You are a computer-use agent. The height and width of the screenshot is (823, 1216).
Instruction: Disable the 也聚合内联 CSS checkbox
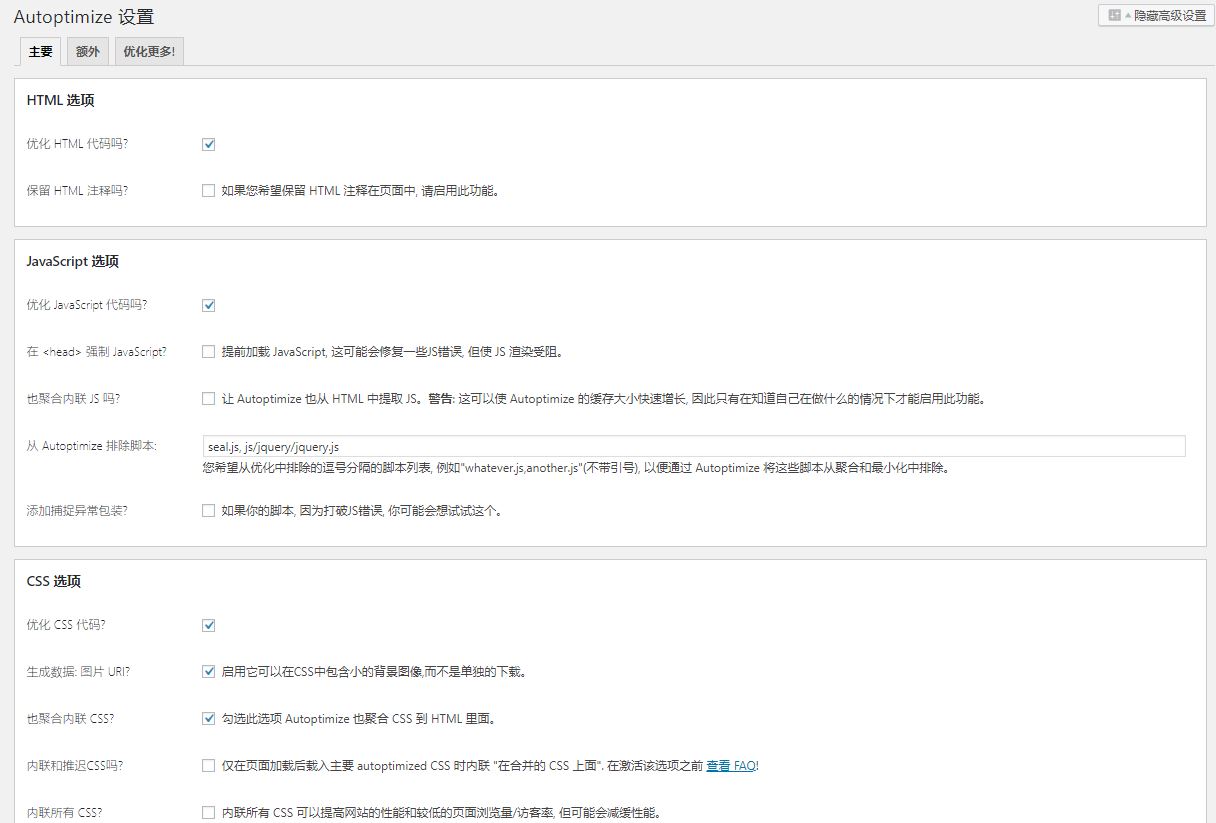pos(208,718)
